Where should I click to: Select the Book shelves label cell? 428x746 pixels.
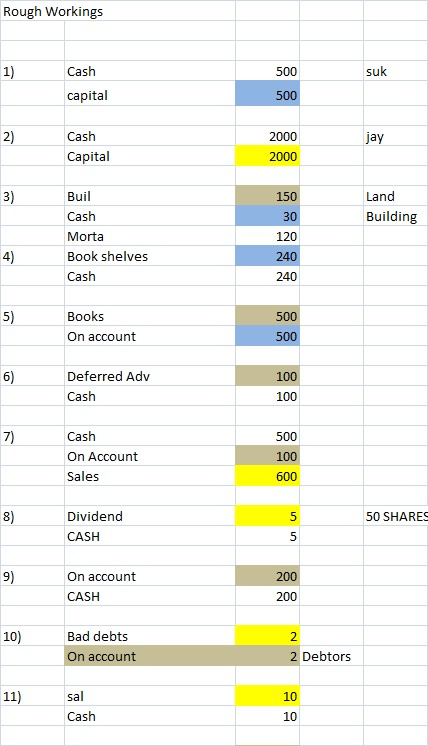tap(150, 256)
